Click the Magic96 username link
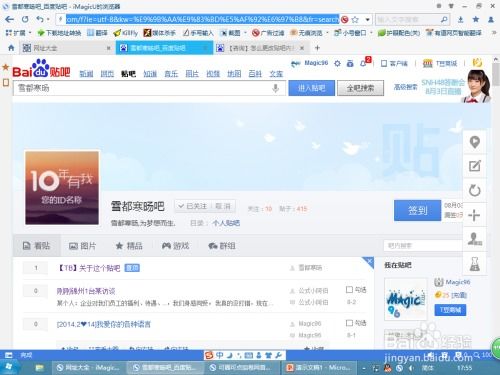This screenshot has height=375, width=500. tap(316, 63)
